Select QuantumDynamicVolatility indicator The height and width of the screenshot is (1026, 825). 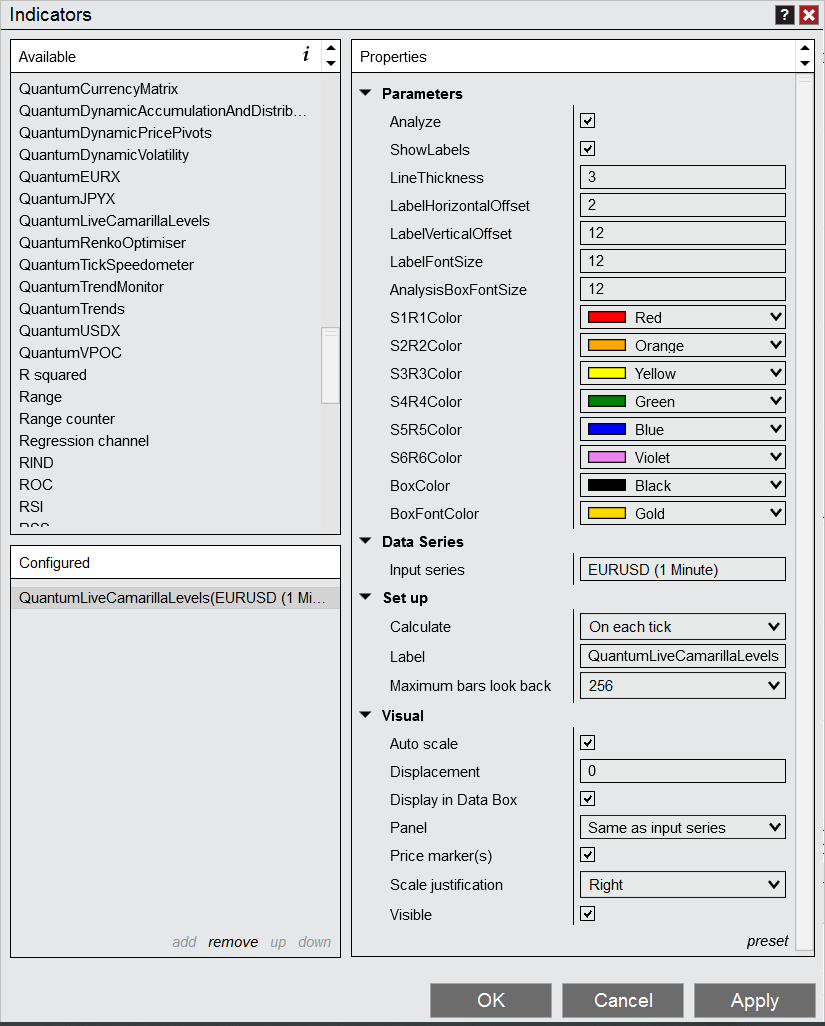pyautogui.click(x=103, y=155)
